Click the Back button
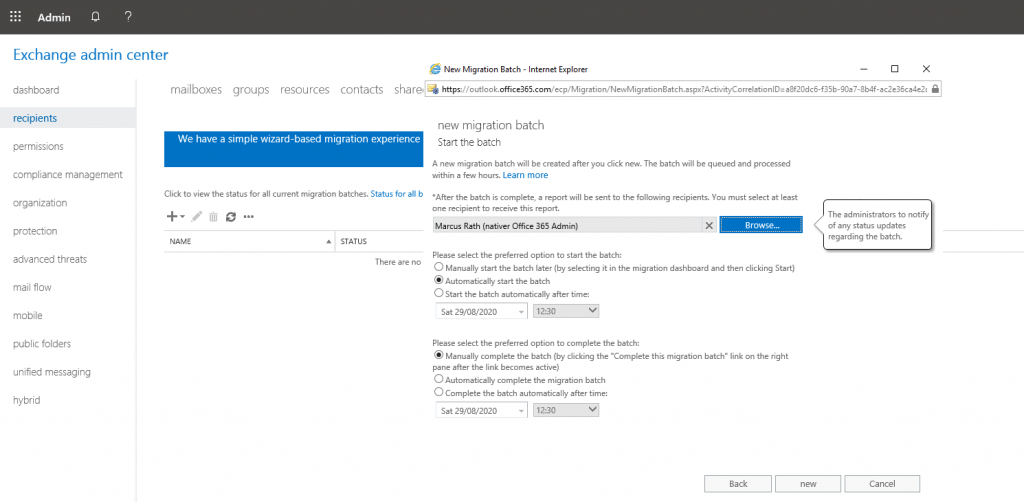 point(738,484)
